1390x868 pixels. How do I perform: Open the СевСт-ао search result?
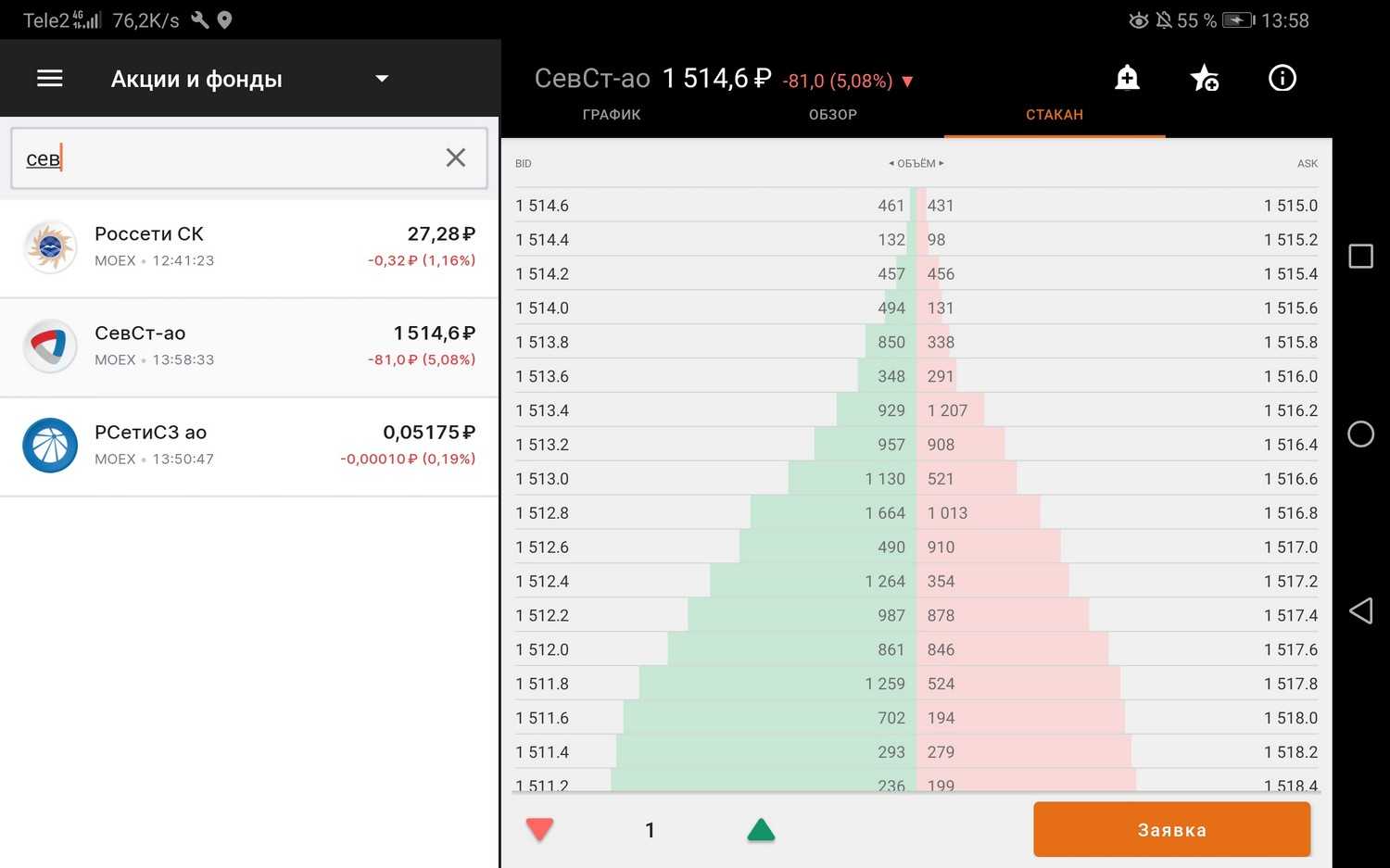click(248, 346)
